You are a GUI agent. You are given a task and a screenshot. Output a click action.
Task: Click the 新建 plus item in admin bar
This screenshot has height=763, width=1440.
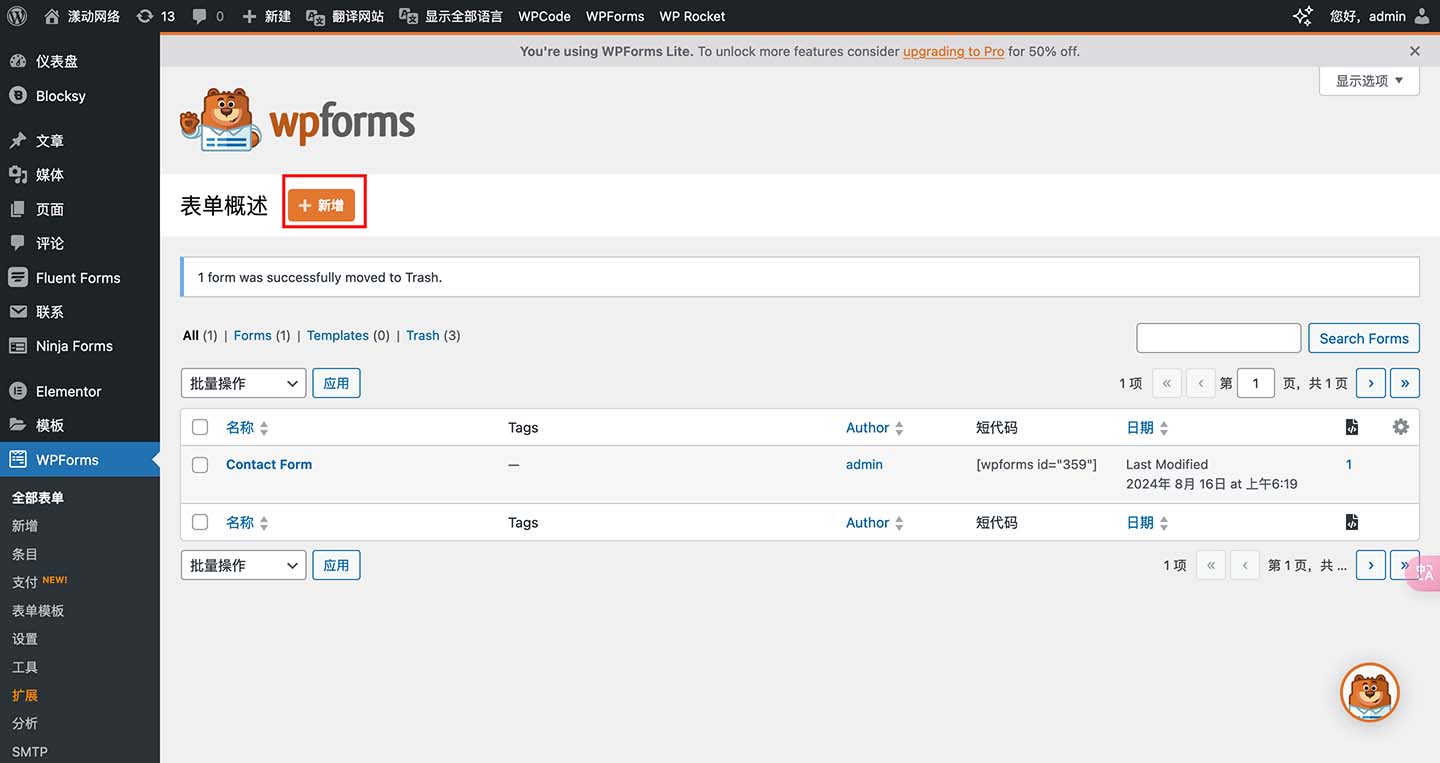coord(266,16)
